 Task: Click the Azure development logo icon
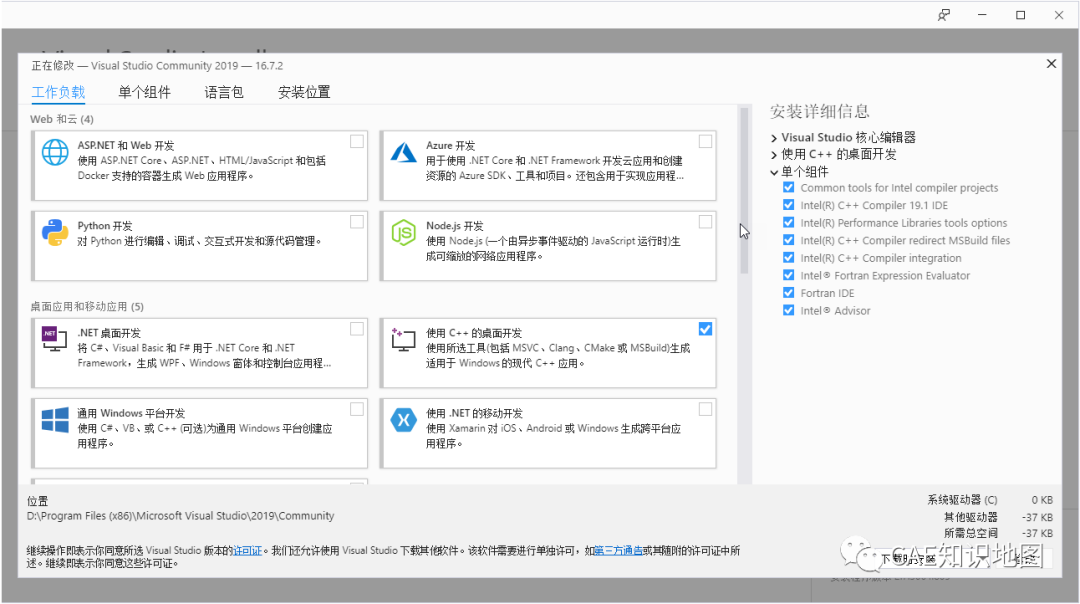[404, 152]
